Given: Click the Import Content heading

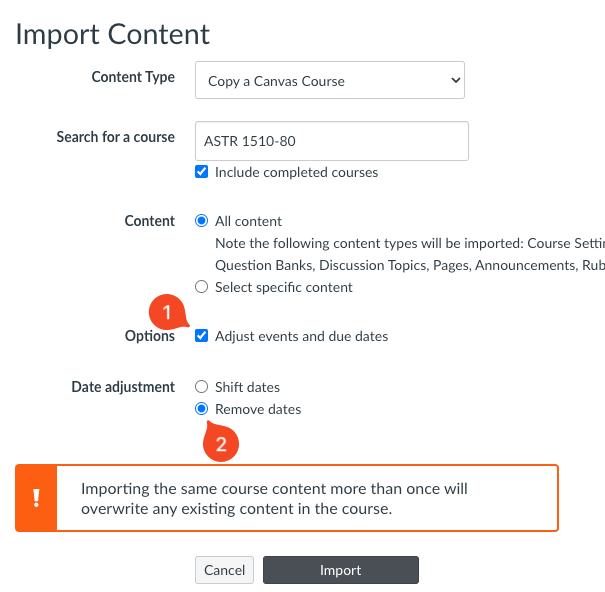Looking at the screenshot, I should pos(113,34).
